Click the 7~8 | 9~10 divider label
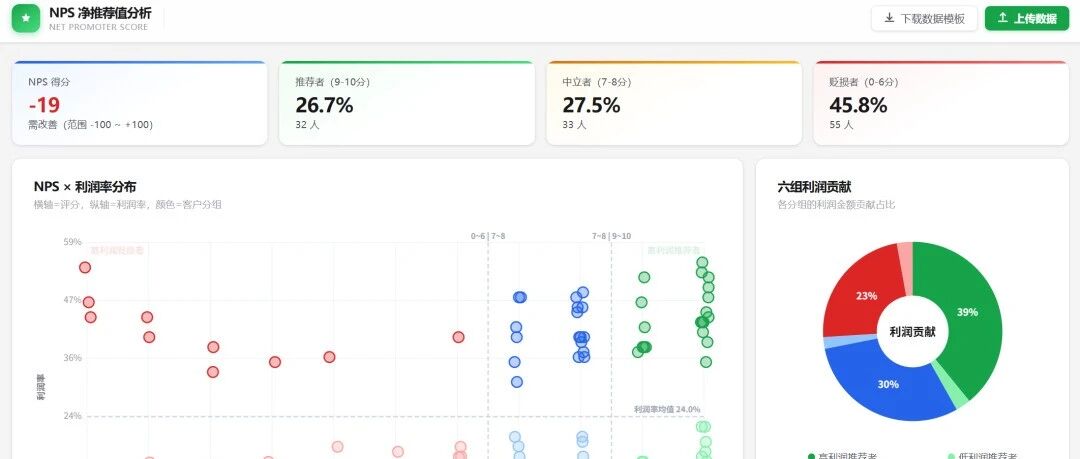The width and height of the screenshot is (1080, 459). coord(611,236)
